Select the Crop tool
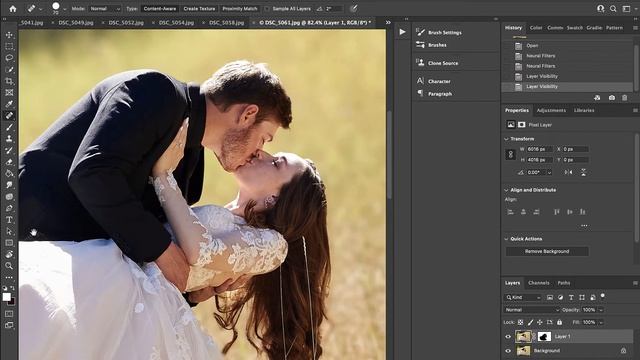Image resolution: width=640 pixels, height=360 pixels. click(x=9, y=81)
